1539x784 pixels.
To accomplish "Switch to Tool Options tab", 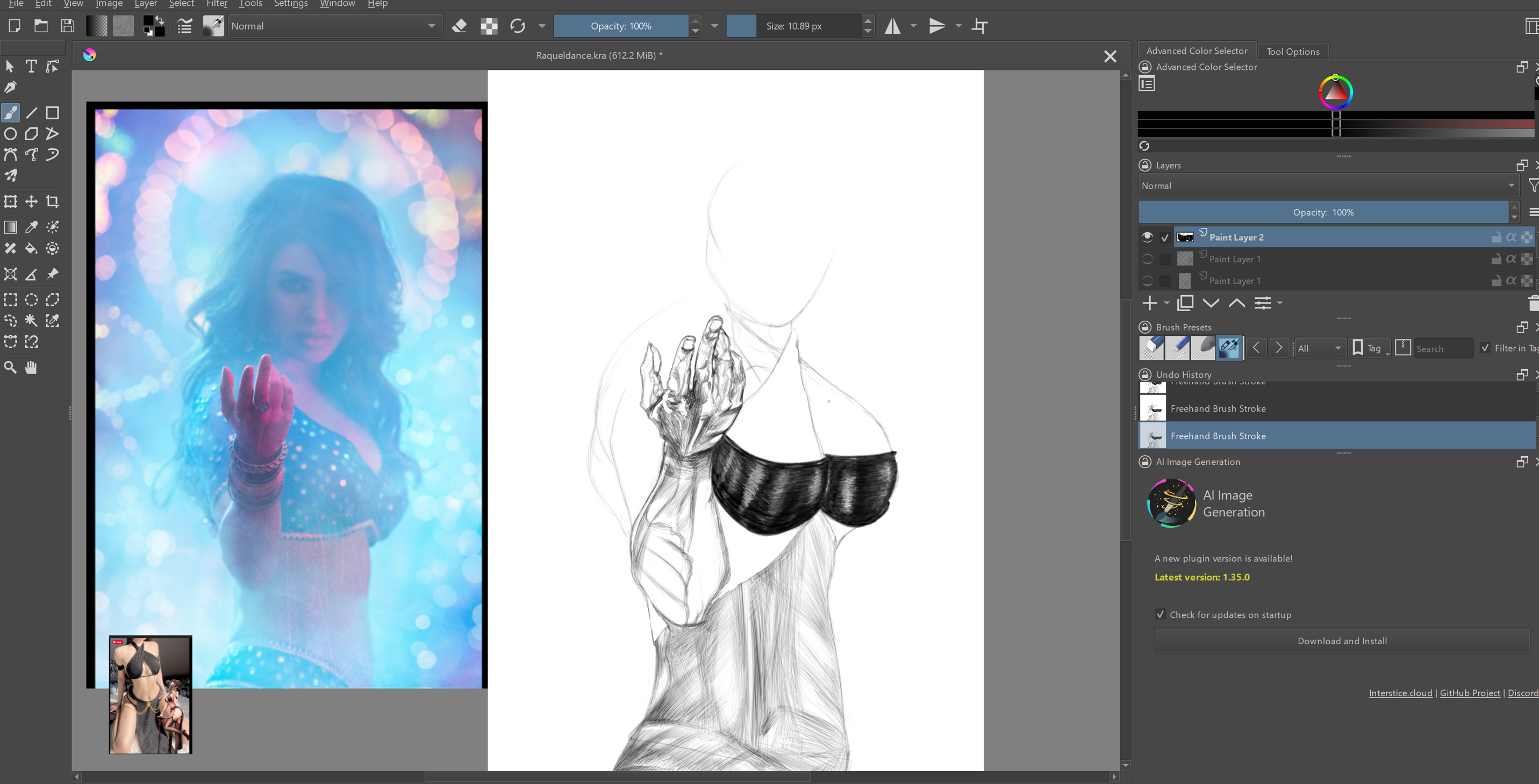I will (1293, 52).
